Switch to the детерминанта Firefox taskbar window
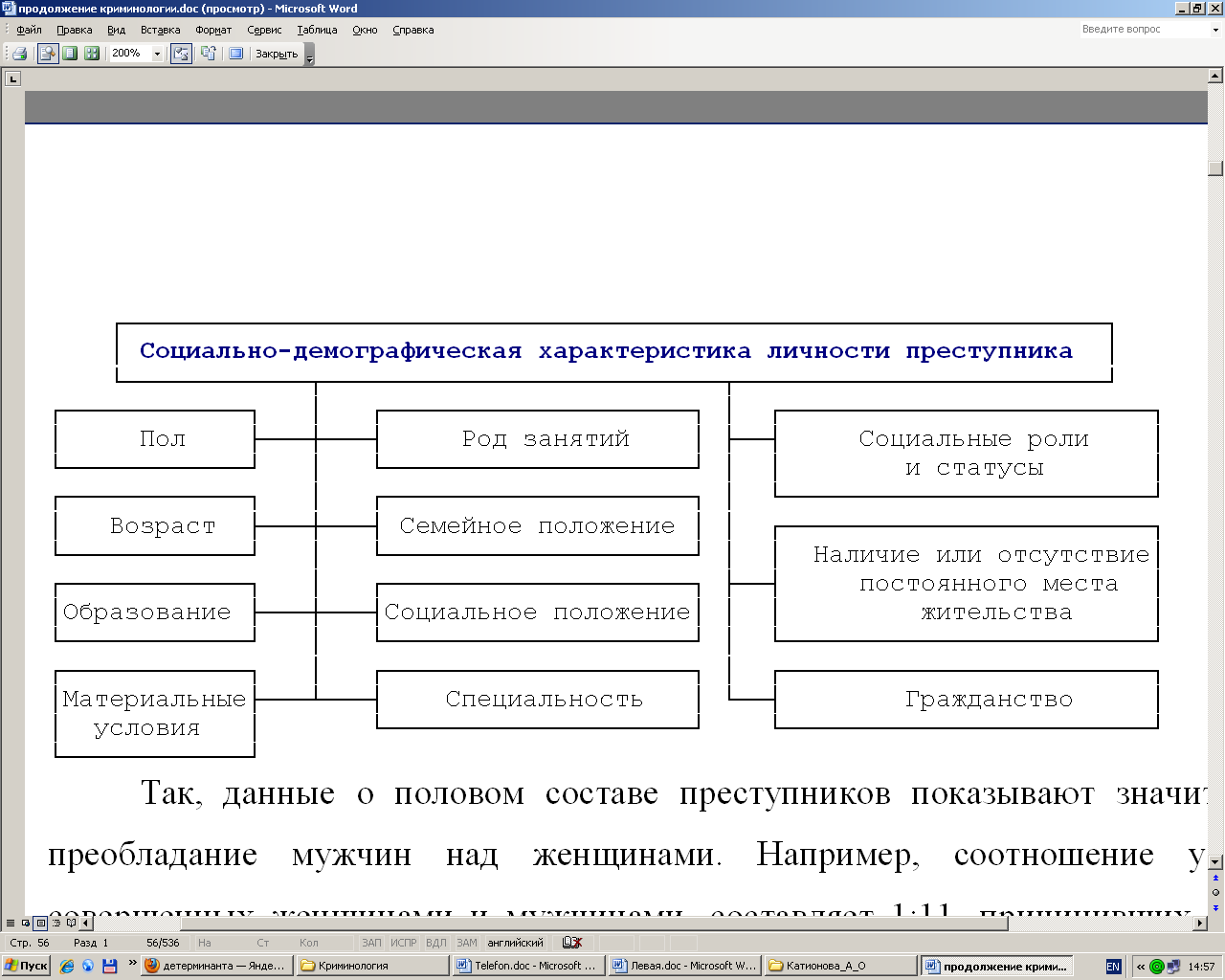Viewport: 1225px width, 980px height. (217, 966)
